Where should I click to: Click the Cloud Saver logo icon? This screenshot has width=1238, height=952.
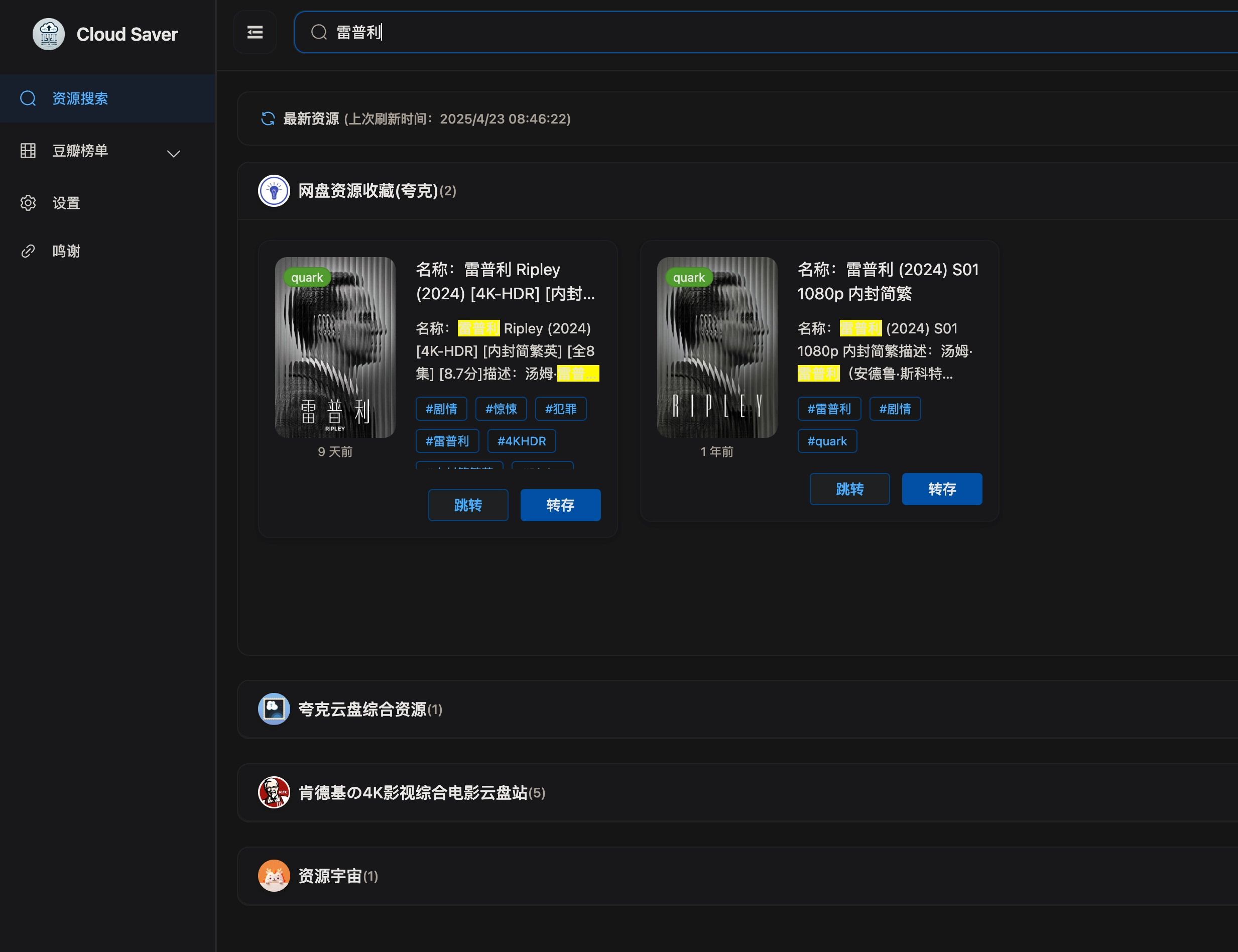coord(49,34)
